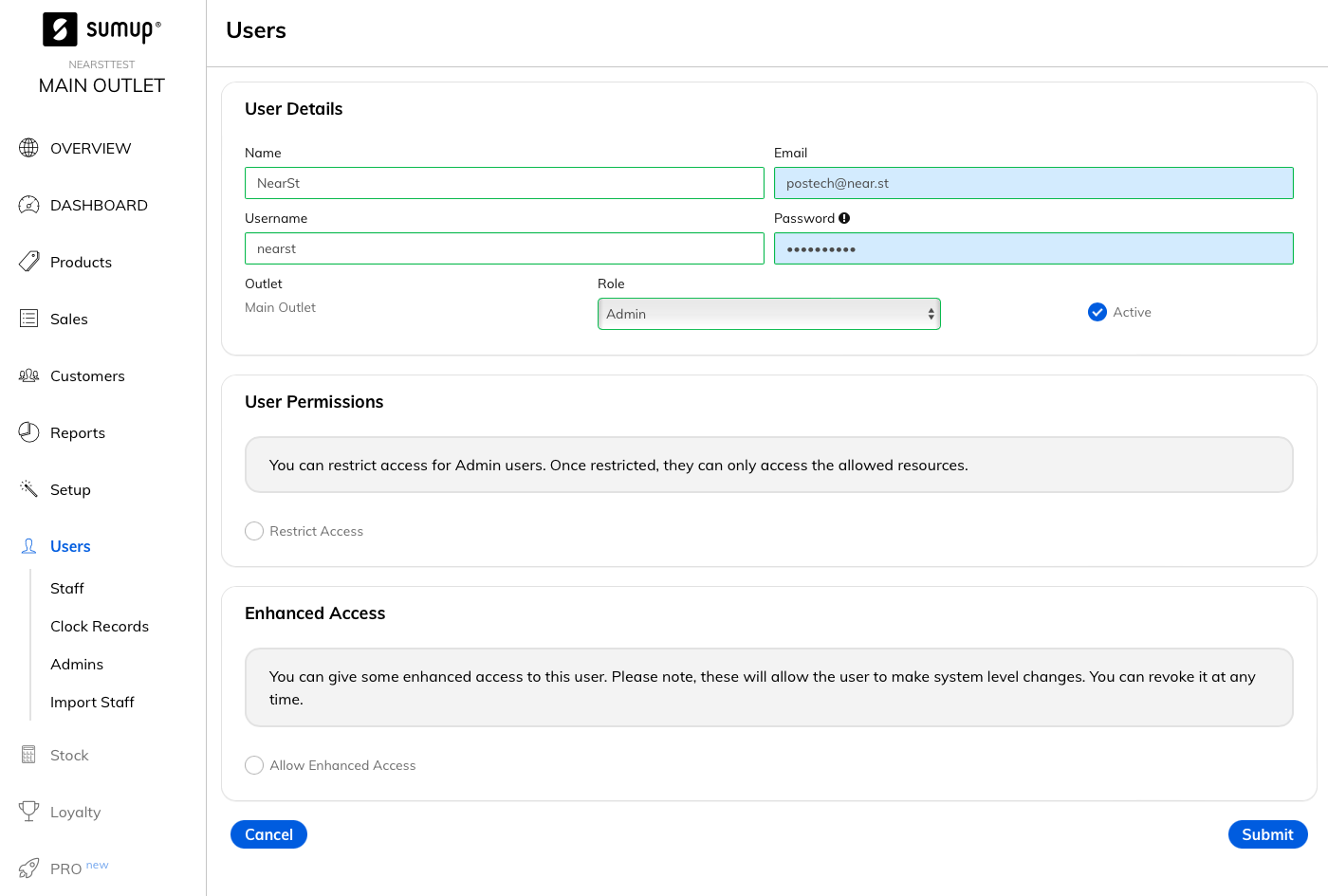Click the Customers people icon

pos(29,375)
